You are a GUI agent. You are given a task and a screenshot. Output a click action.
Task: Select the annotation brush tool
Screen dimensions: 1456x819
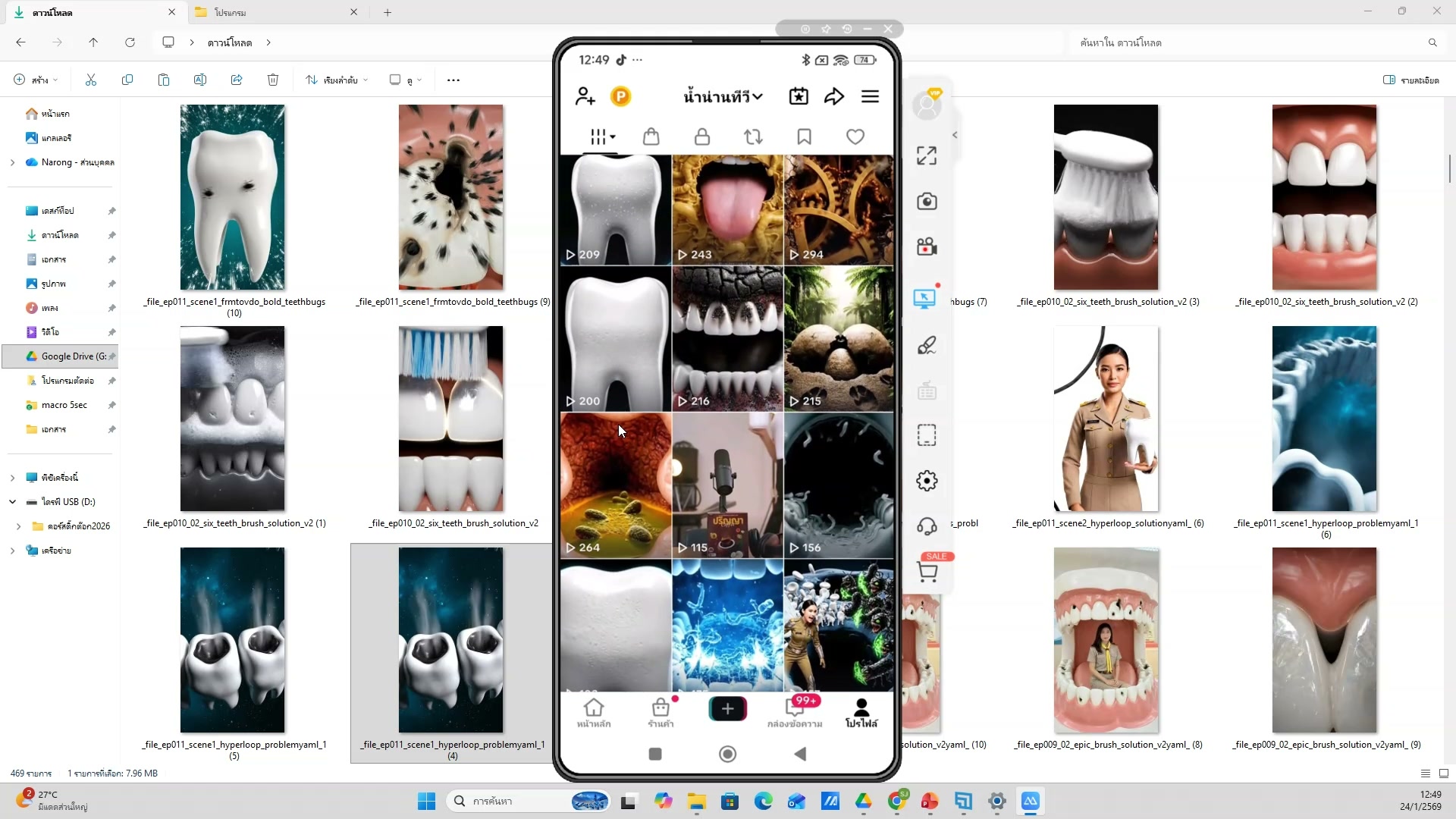(x=926, y=345)
